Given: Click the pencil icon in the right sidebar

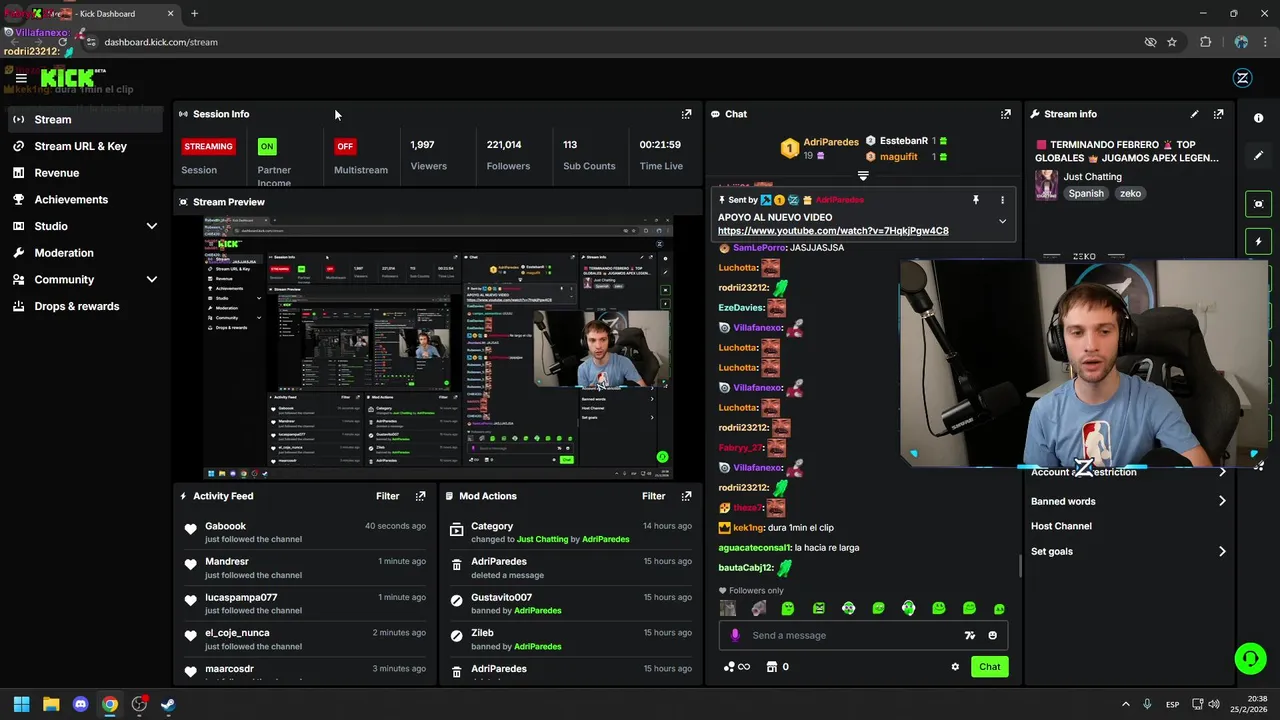Looking at the screenshot, I should click(1258, 156).
